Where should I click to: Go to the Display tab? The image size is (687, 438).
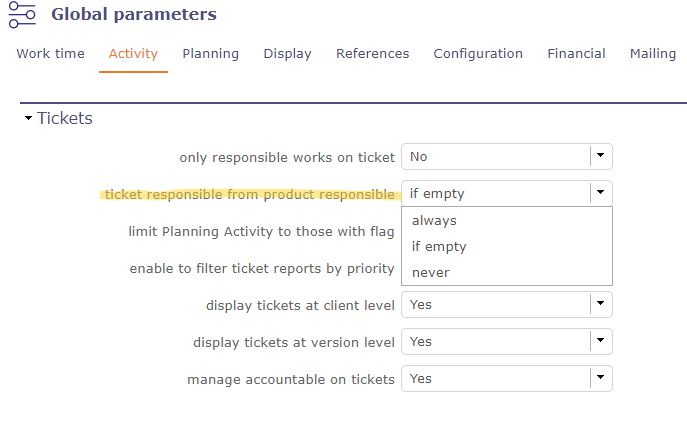287,54
